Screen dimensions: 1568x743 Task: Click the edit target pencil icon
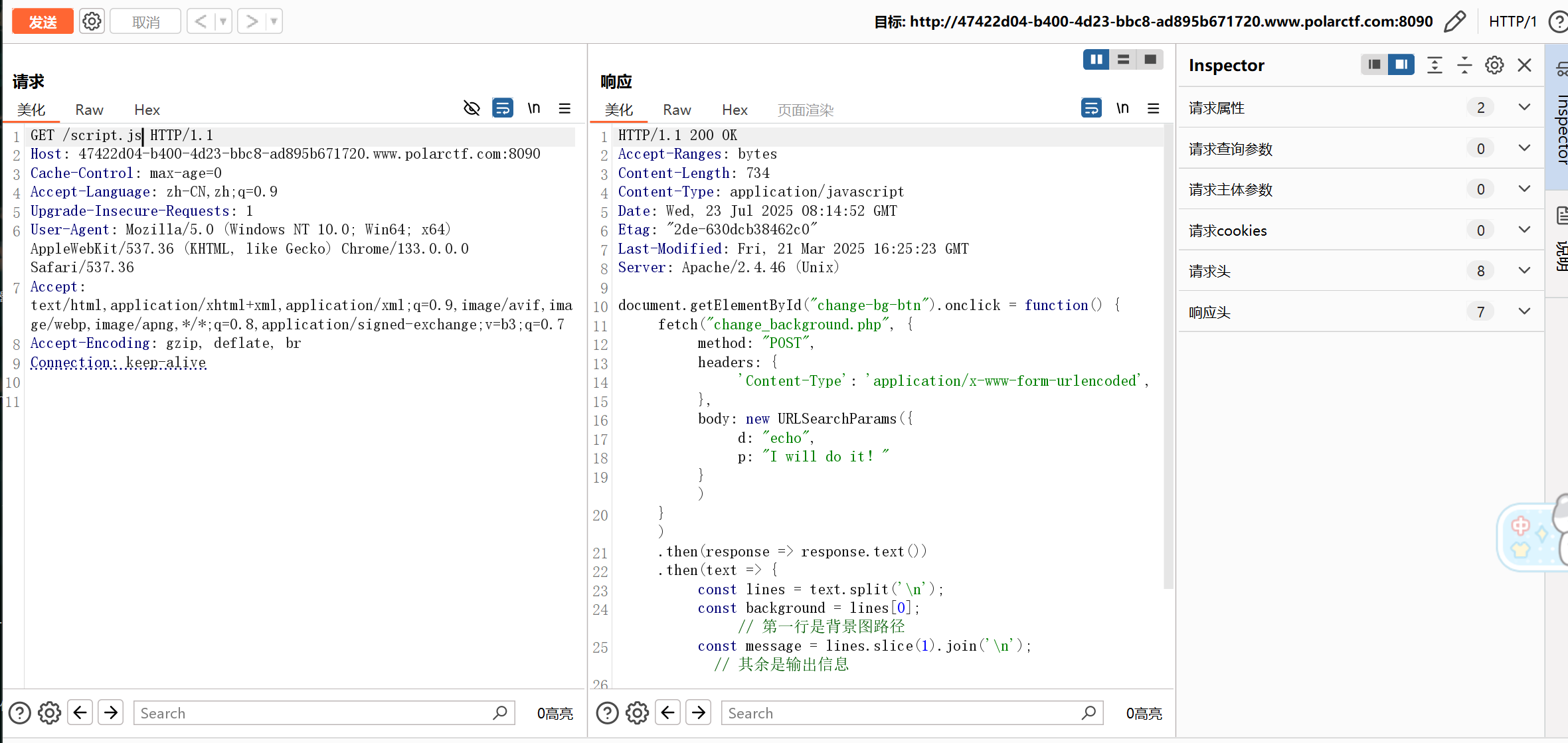tap(1454, 22)
